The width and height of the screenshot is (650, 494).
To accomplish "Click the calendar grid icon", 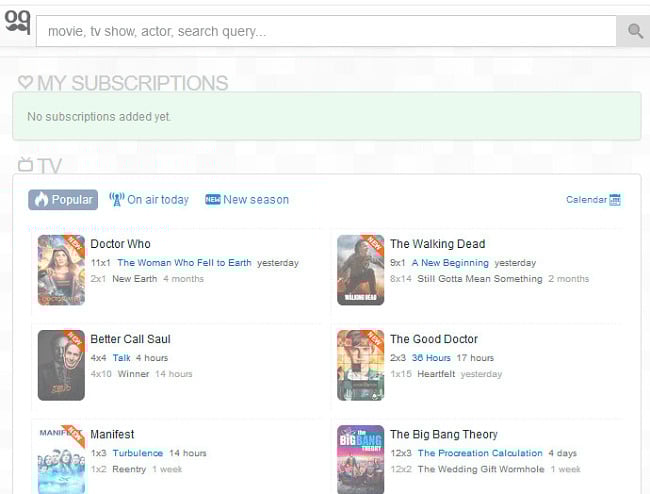I will [x=615, y=200].
